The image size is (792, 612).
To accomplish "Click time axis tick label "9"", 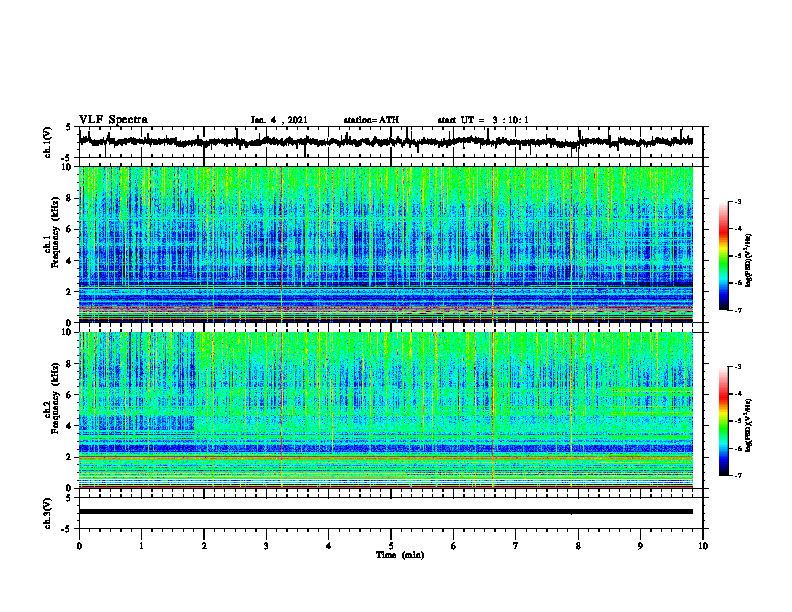I will (x=640, y=546).
